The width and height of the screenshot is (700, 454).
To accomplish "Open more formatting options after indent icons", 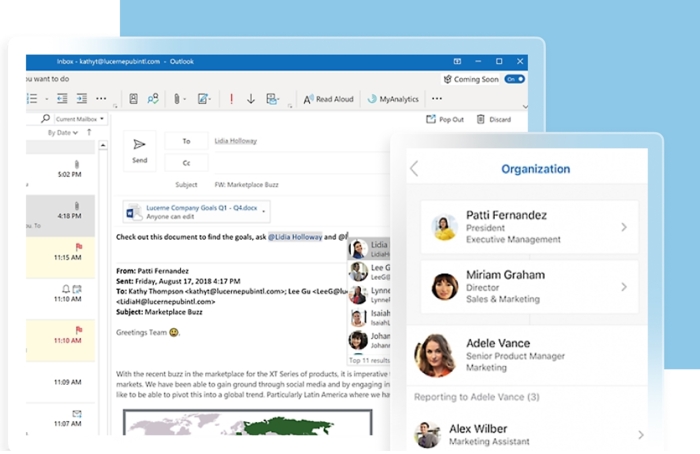I will [101, 99].
